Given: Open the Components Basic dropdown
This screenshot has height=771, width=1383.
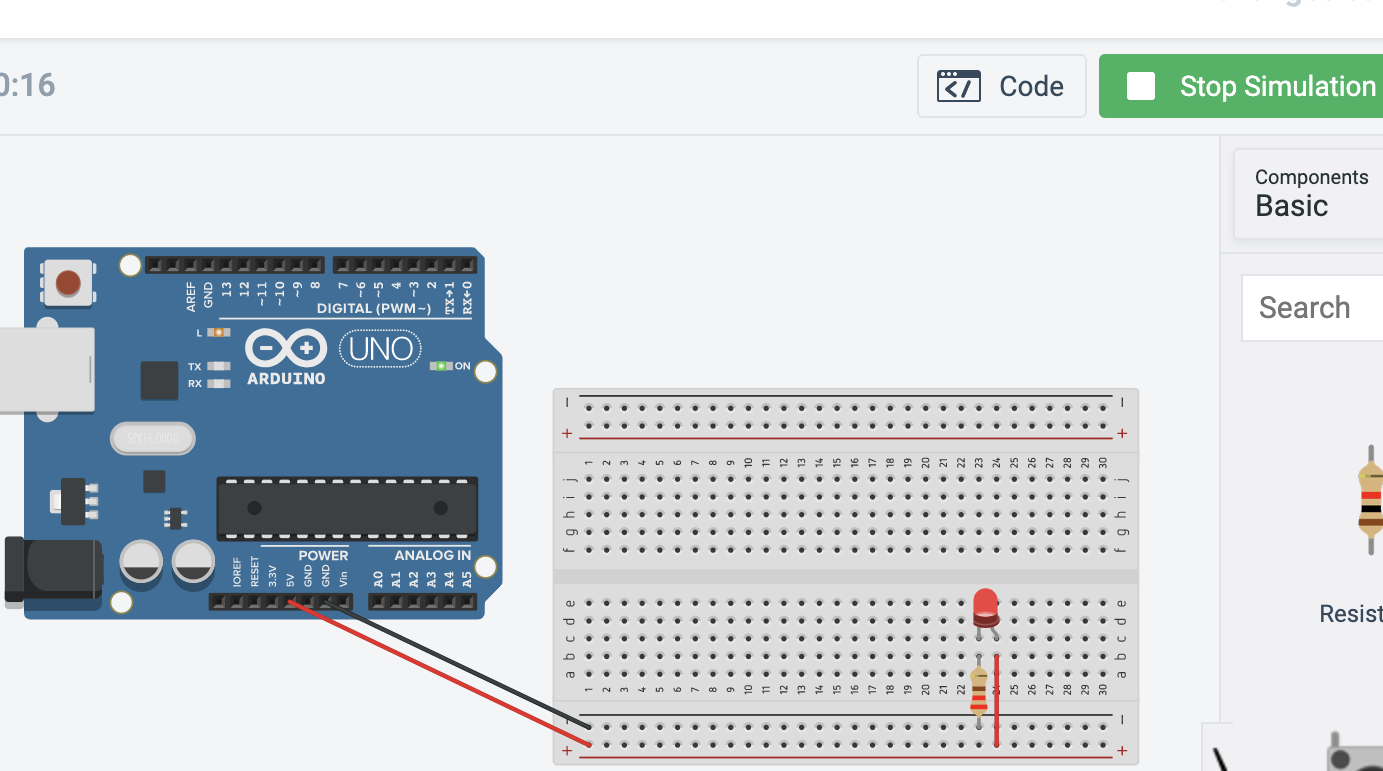Looking at the screenshot, I should coord(1309,194).
